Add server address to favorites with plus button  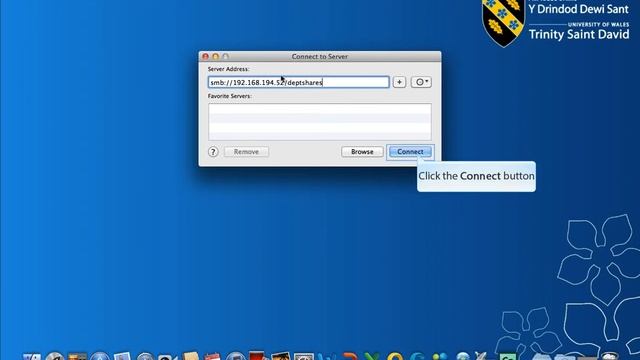(399, 82)
